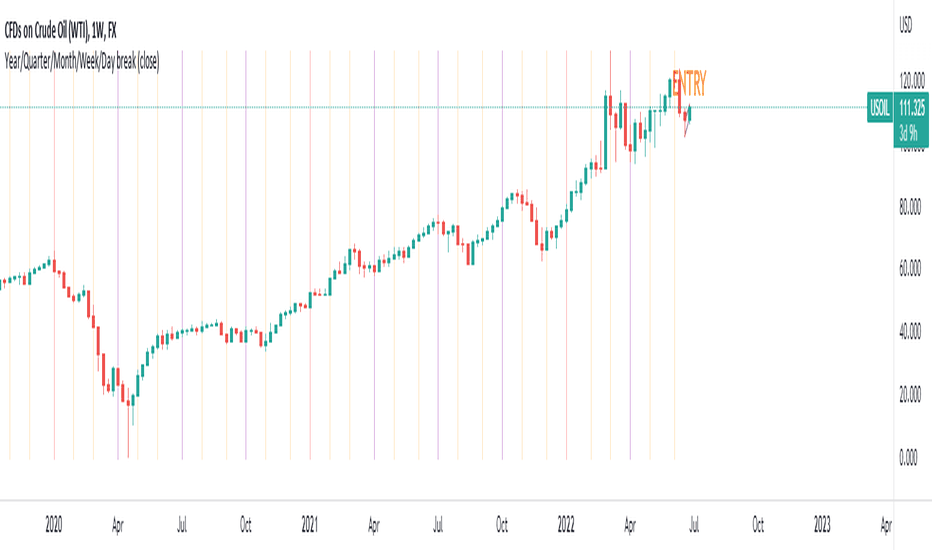Click the 80.000 price axis label

[910, 207]
